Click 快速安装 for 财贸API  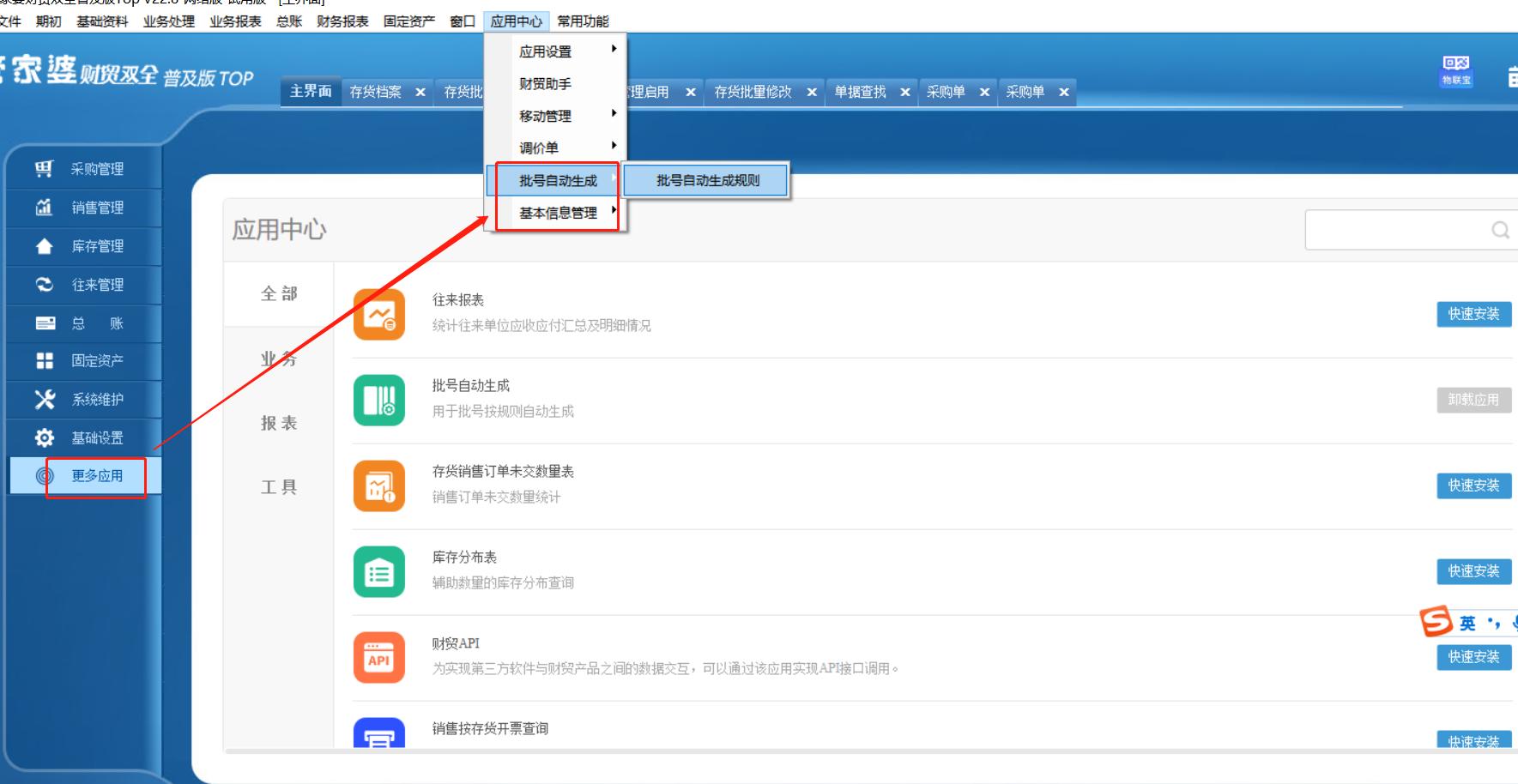tap(1474, 657)
